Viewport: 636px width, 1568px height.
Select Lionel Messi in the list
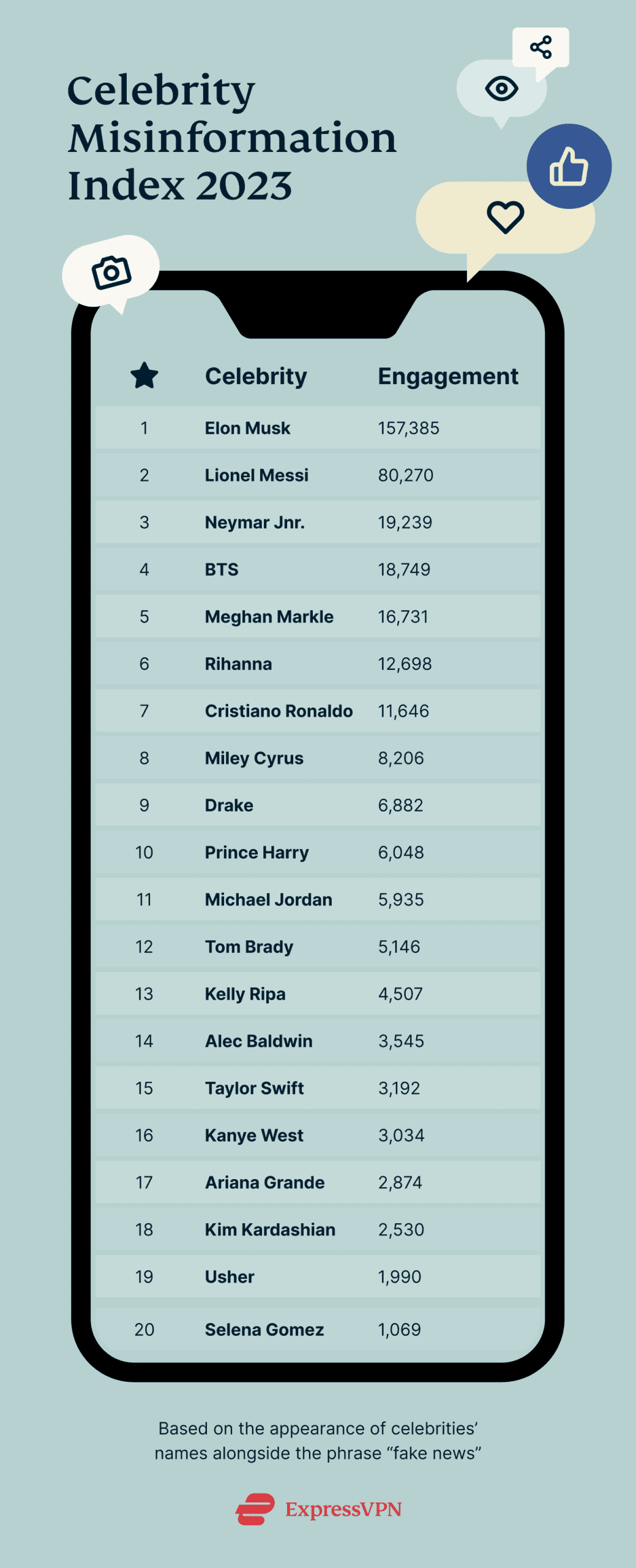[x=256, y=475]
